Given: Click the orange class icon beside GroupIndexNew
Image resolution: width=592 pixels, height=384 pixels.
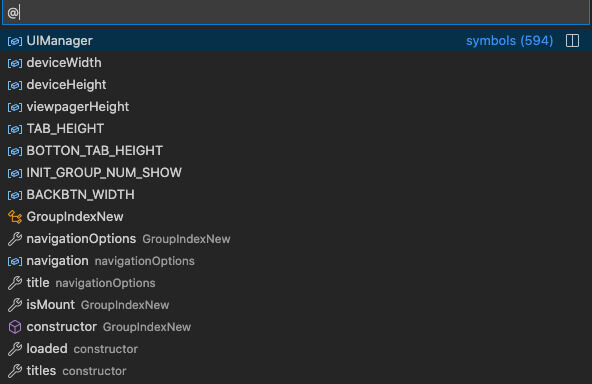Looking at the screenshot, I should tap(15, 217).
